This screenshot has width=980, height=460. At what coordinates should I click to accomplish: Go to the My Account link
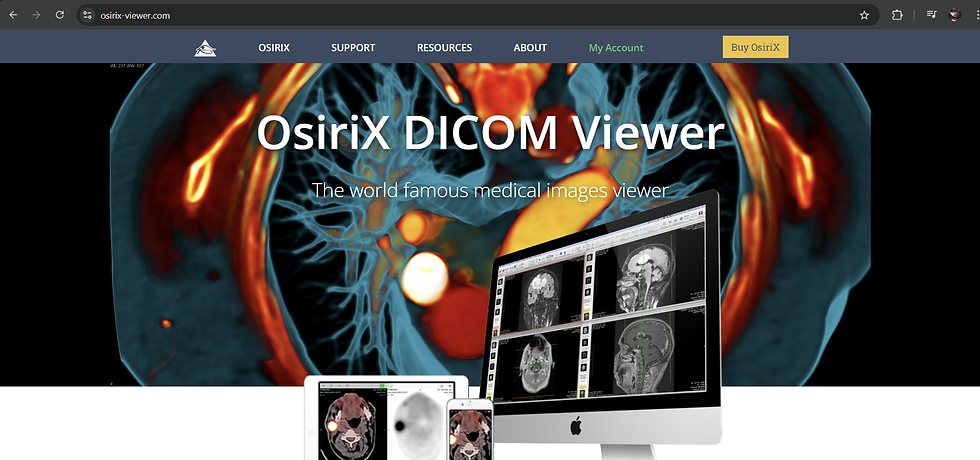pyautogui.click(x=616, y=48)
